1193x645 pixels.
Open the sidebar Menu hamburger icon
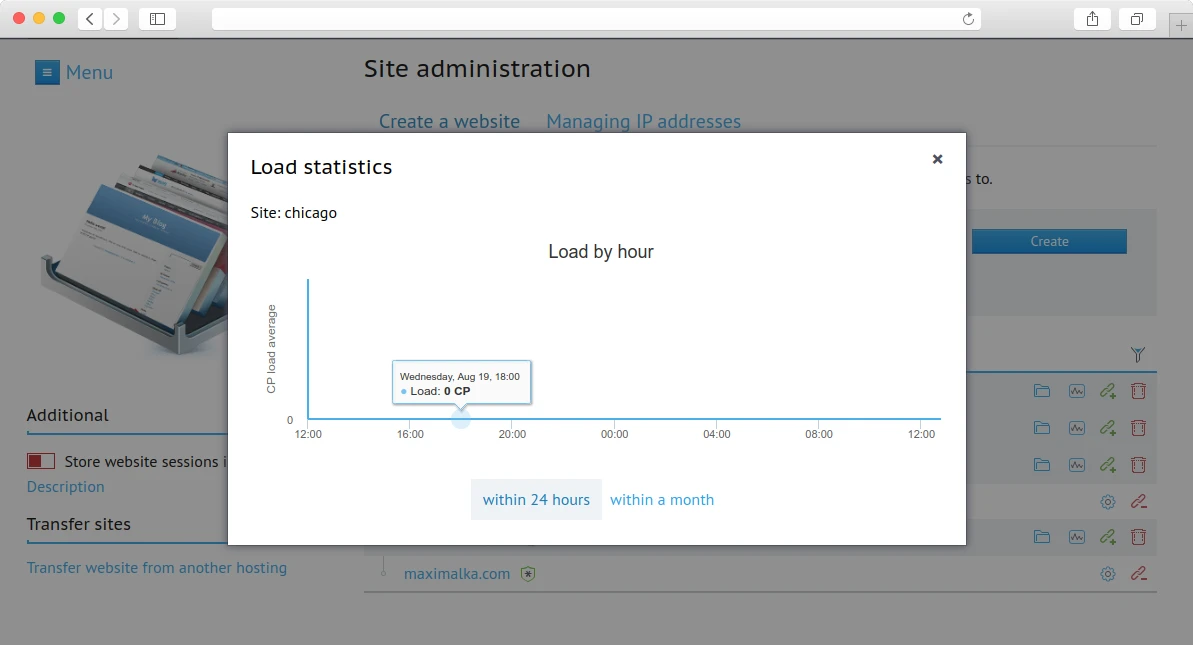[47, 71]
